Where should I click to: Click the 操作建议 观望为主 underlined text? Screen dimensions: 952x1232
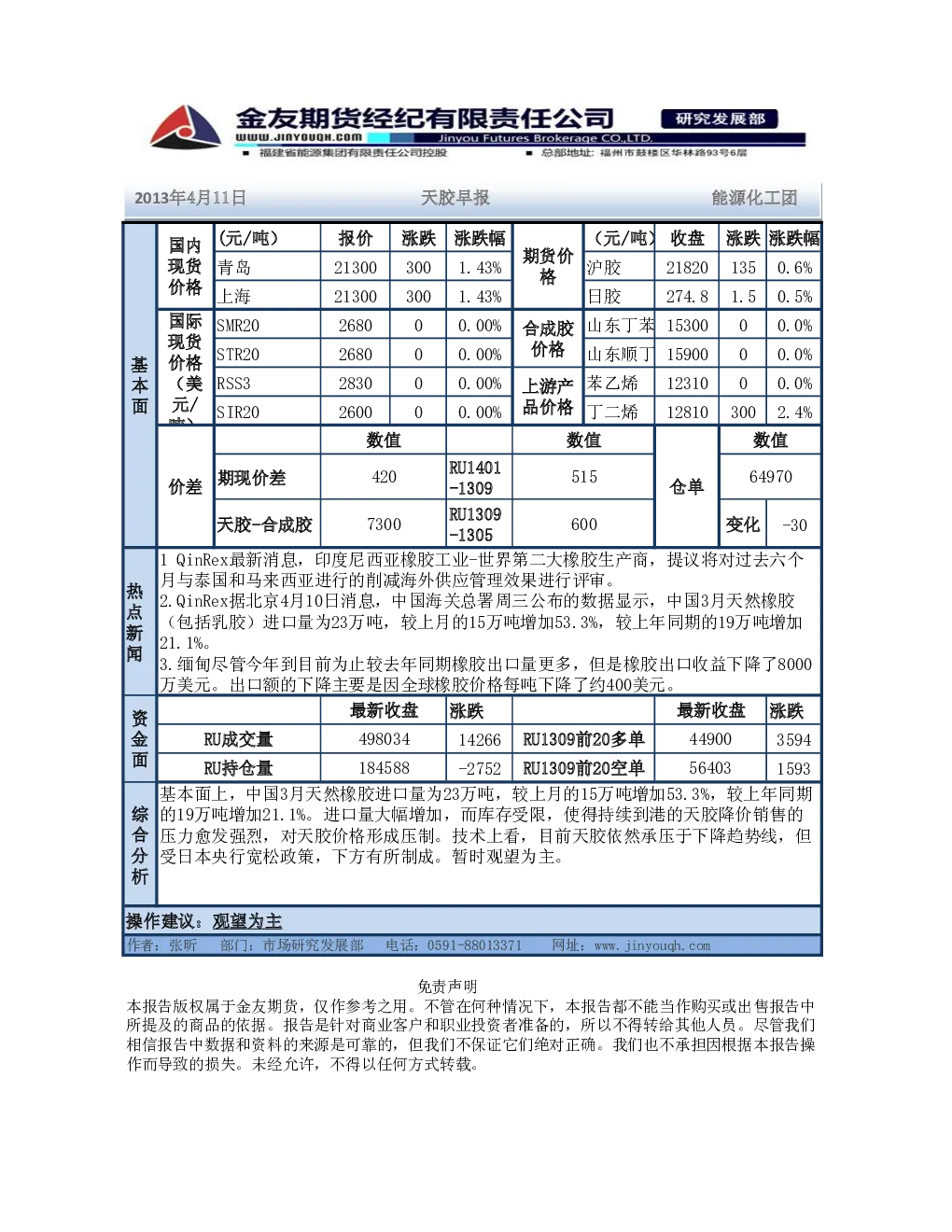(x=247, y=921)
